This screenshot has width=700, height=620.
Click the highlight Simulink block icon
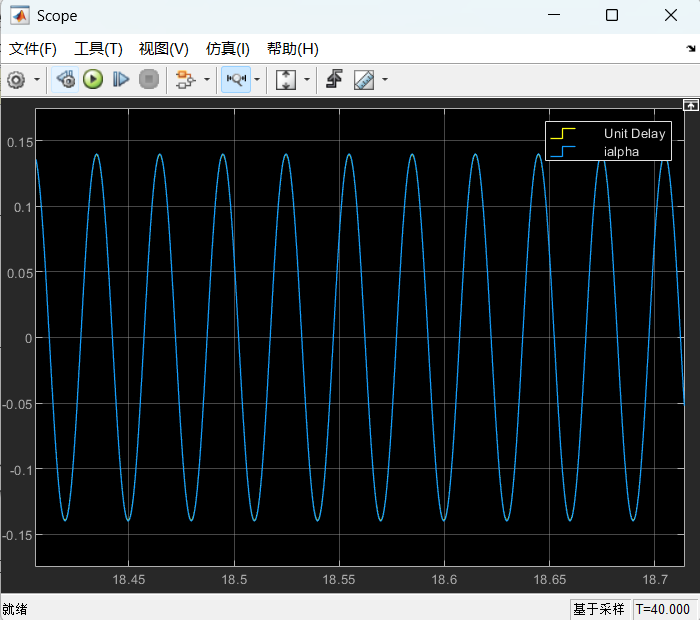point(185,79)
